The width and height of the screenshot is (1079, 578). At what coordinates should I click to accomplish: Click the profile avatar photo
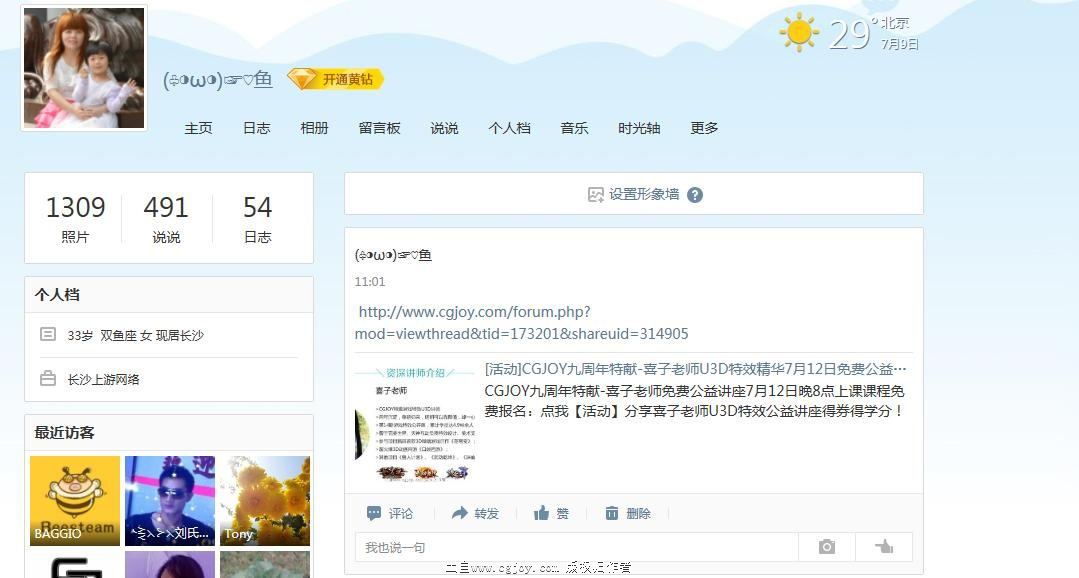pos(84,68)
